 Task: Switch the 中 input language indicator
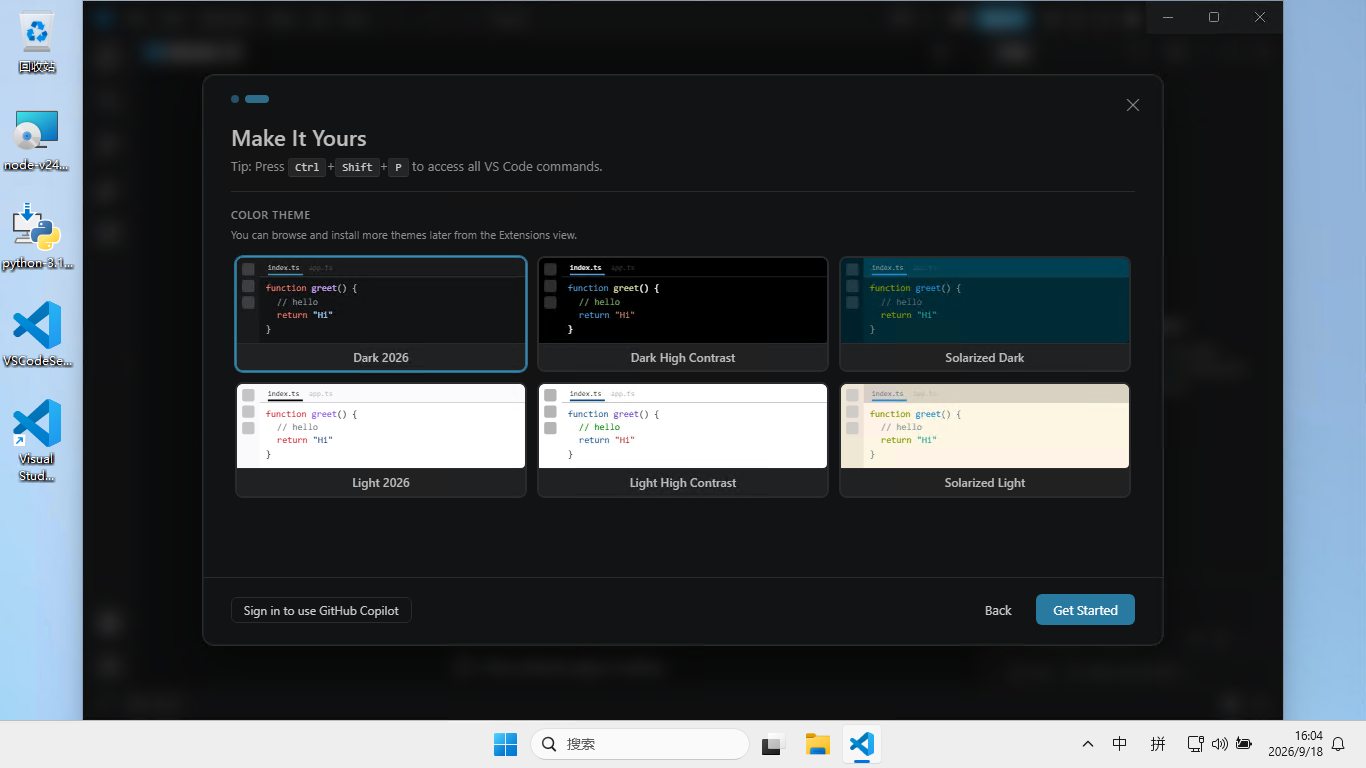[x=1120, y=744]
